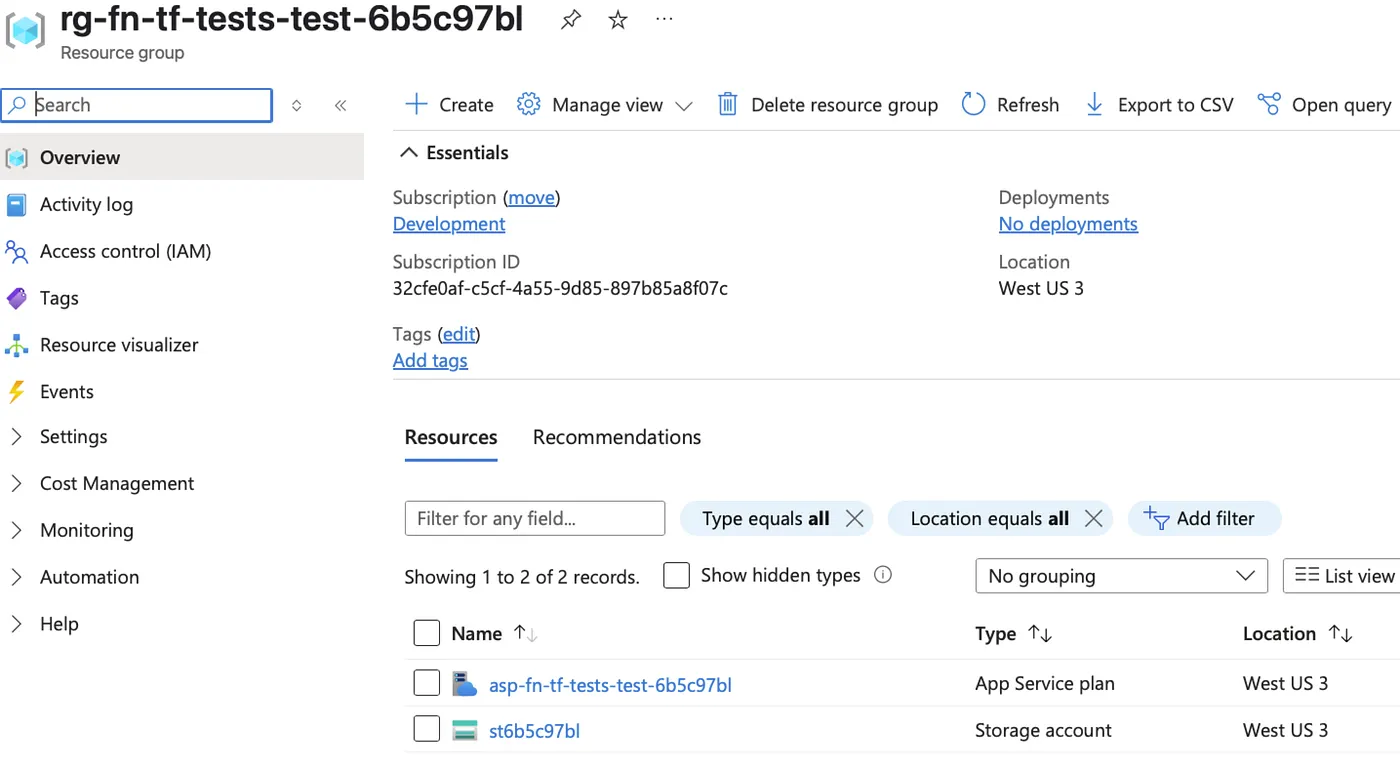This screenshot has height=776, width=1400.
Task: Collapse the Essentials section
Action: 408,153
